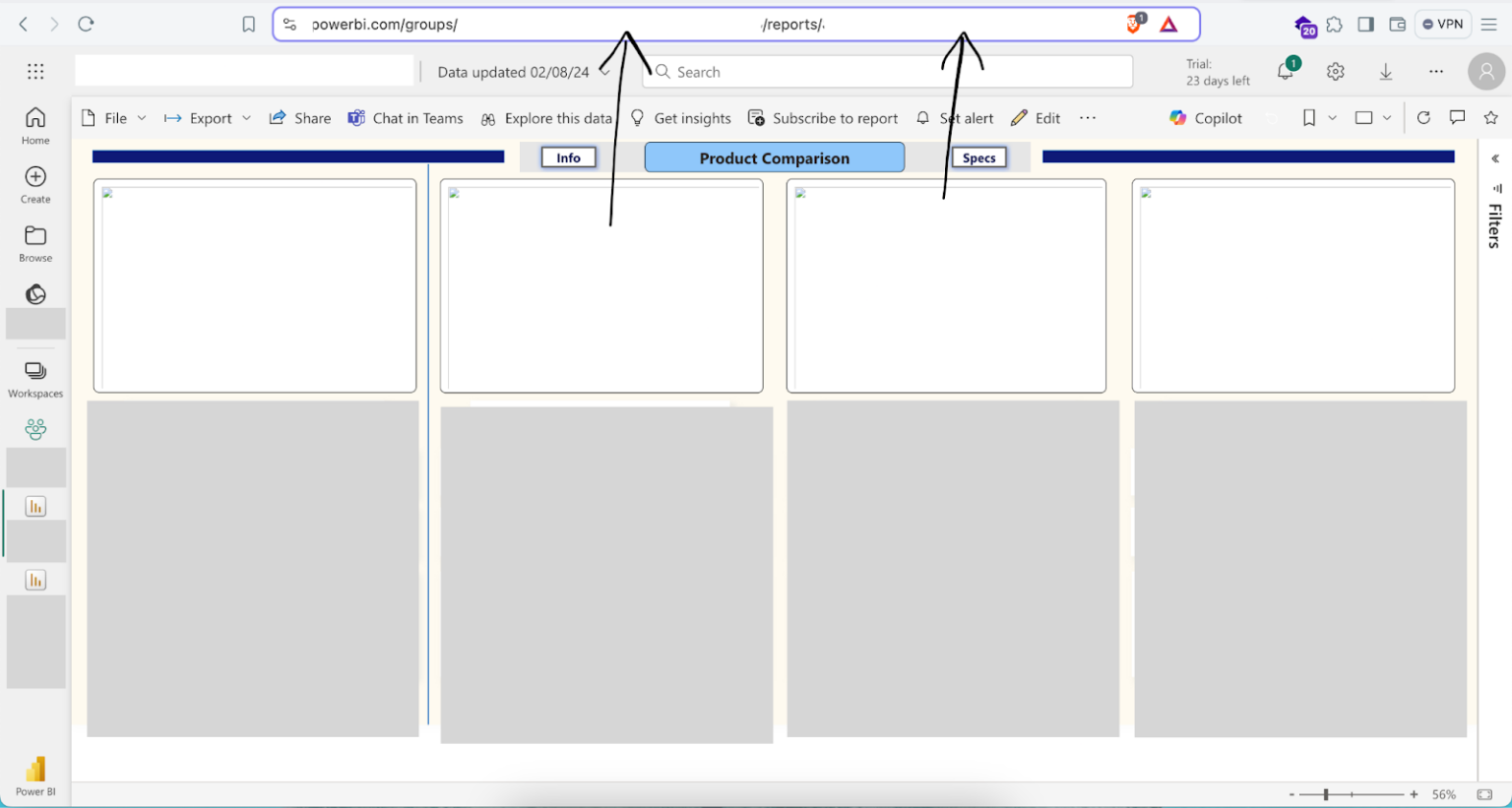
Task: Open Copilot in Power BI
Action: [x=1204, y=118]
